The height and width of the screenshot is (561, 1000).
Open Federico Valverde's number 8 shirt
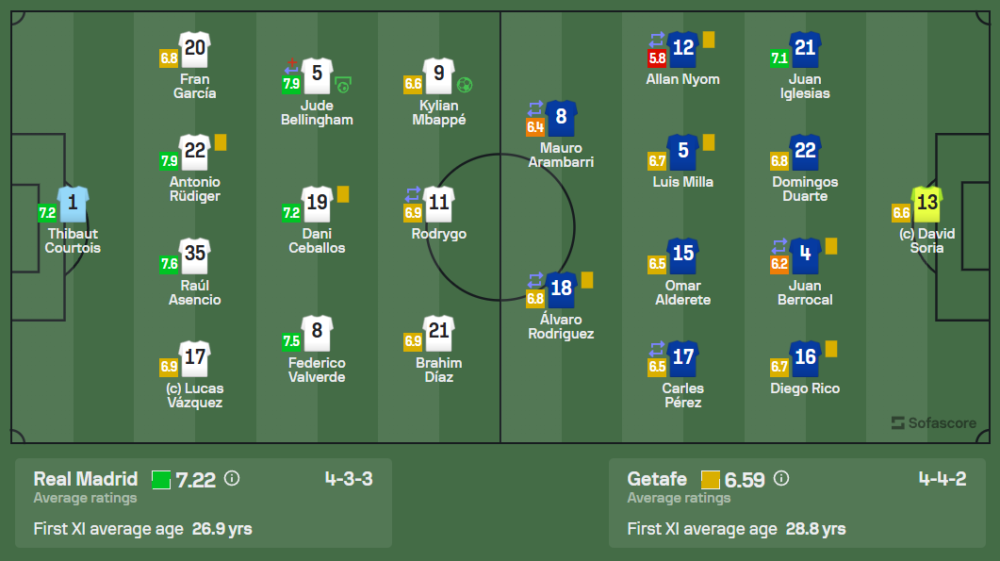click(317, 333)
